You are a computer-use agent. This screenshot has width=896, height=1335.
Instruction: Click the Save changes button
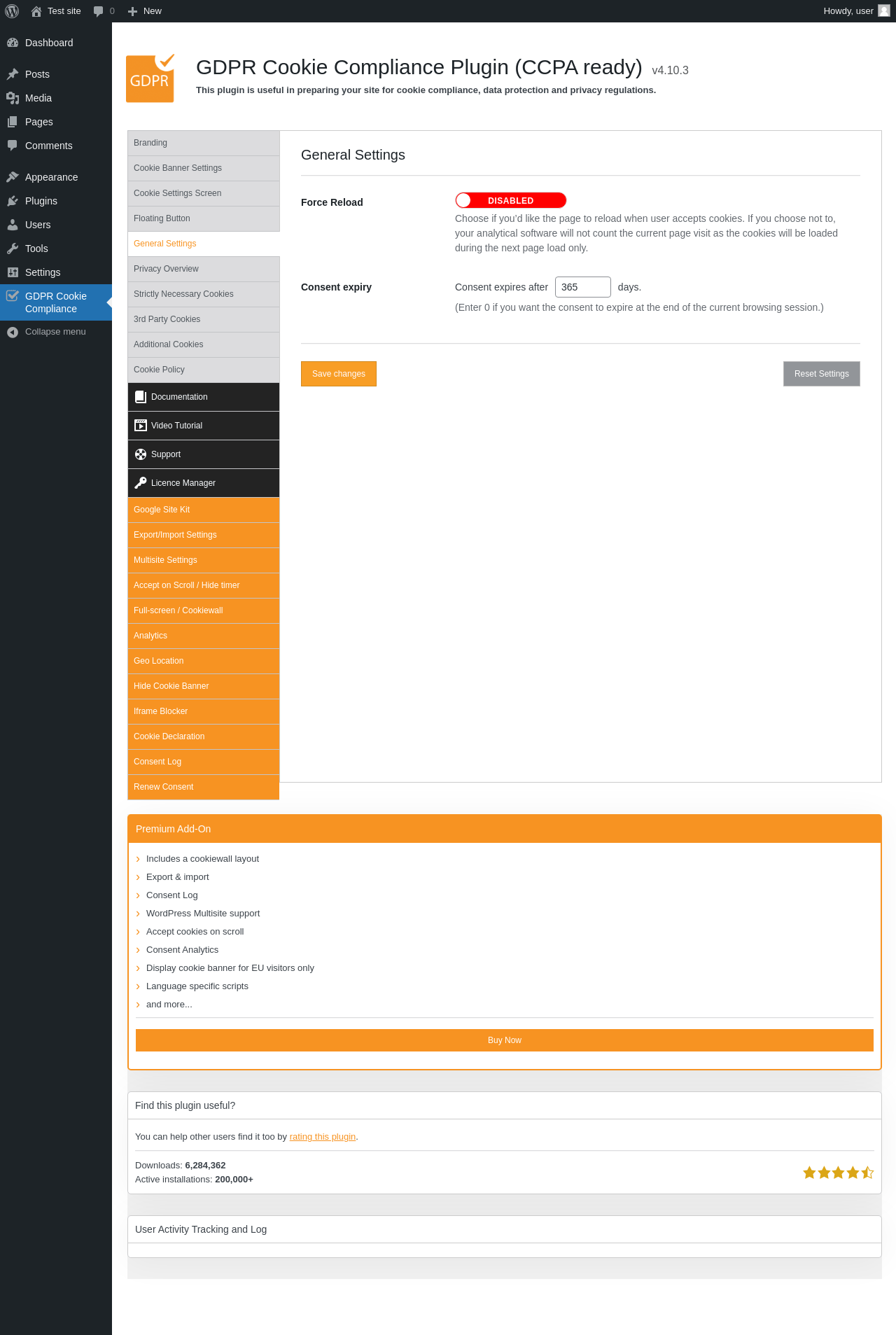(x=339, y=374)
